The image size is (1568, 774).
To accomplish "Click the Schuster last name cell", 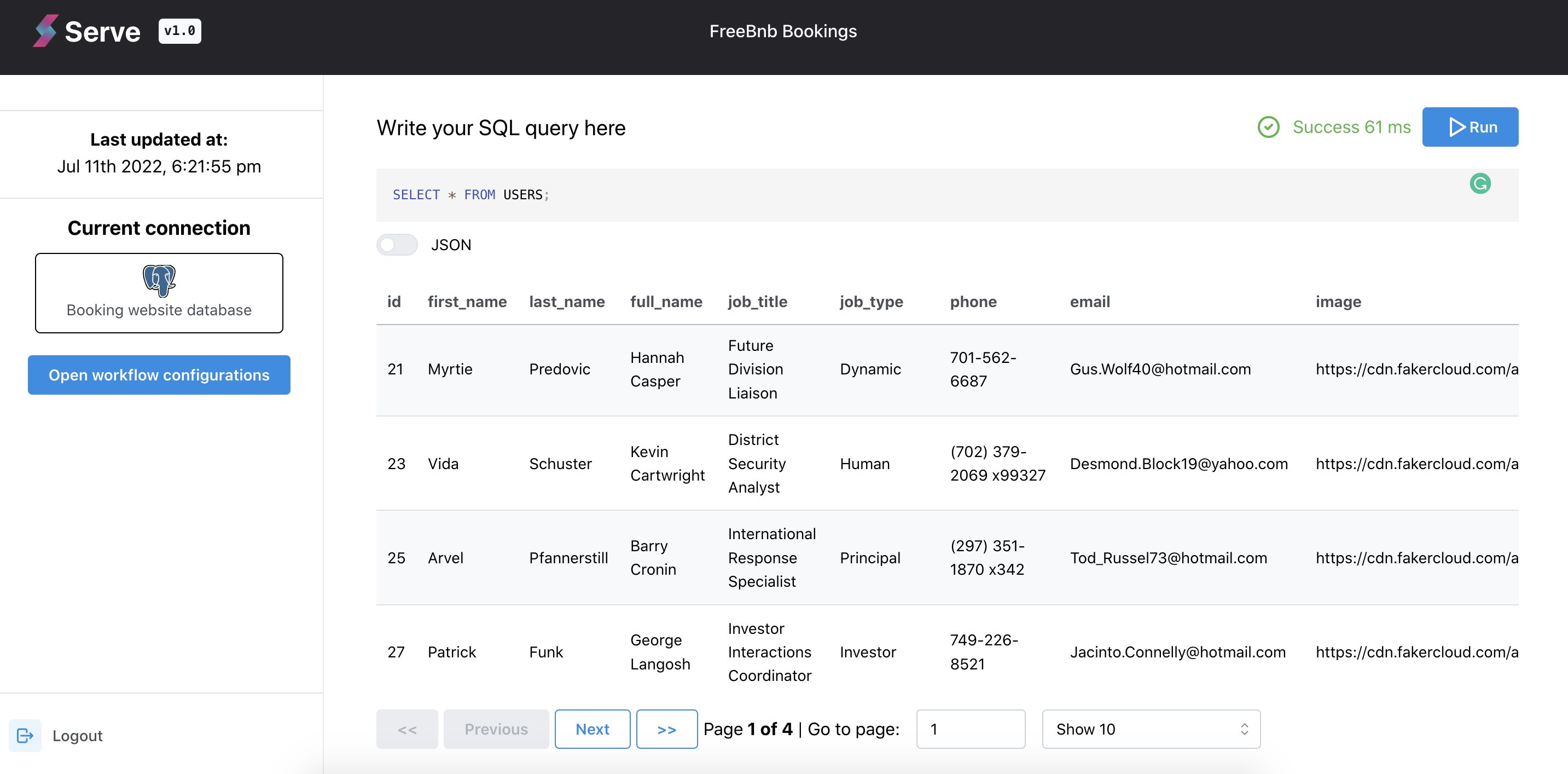I will click(560, 464).
